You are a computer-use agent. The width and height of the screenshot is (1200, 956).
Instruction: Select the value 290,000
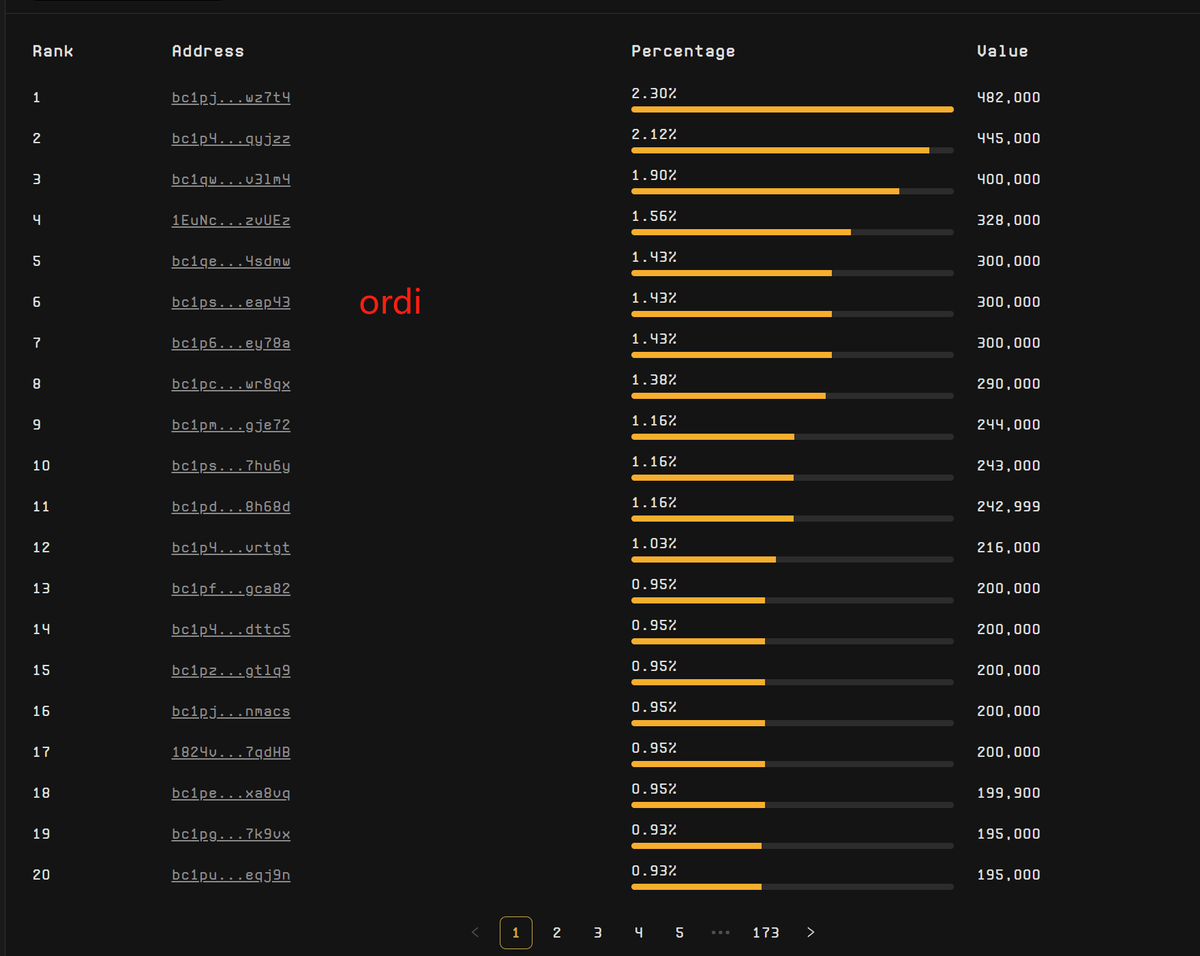point(1009,385)
